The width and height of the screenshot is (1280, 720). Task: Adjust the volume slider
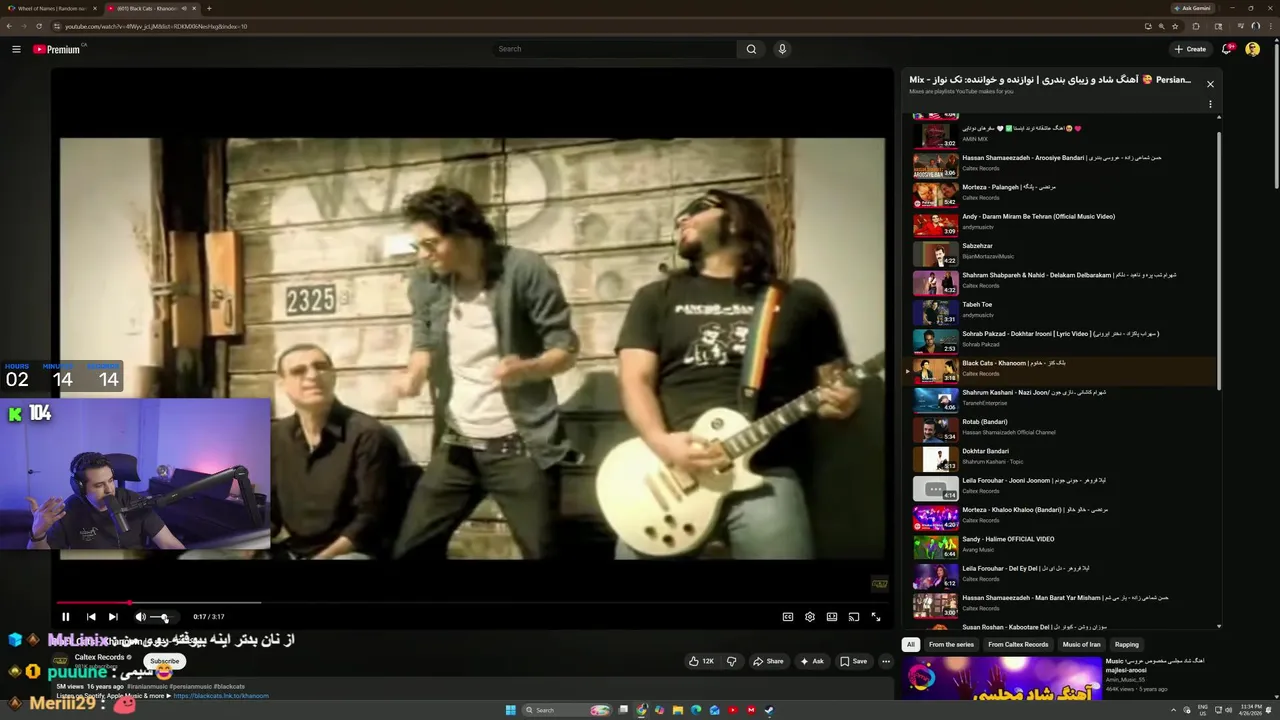pyautogui.click(x=160, y=617)
